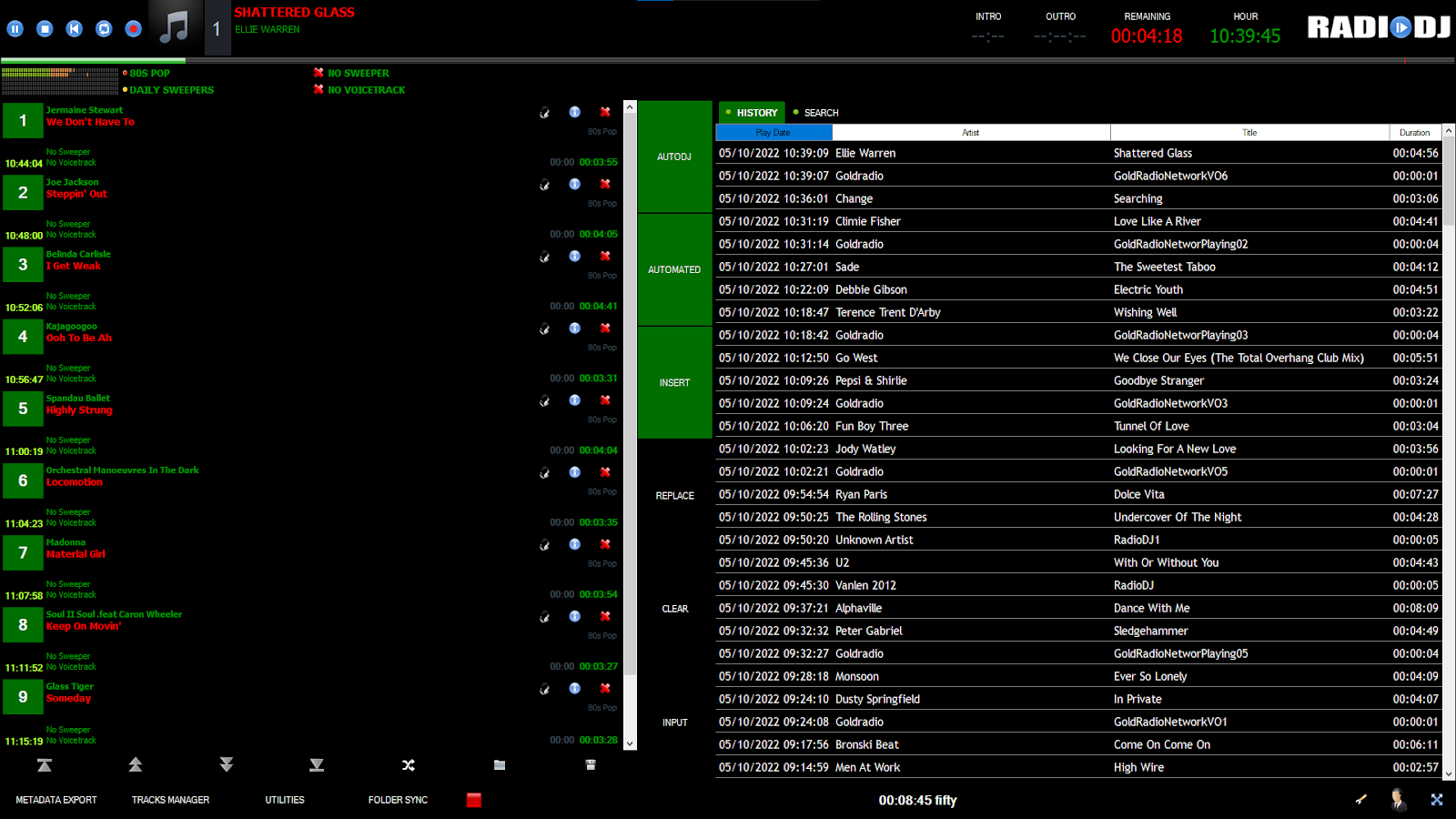Screen dimensions: 1456x819
Task: Delete Highly Strung from playlist
Action: point(605,399)
